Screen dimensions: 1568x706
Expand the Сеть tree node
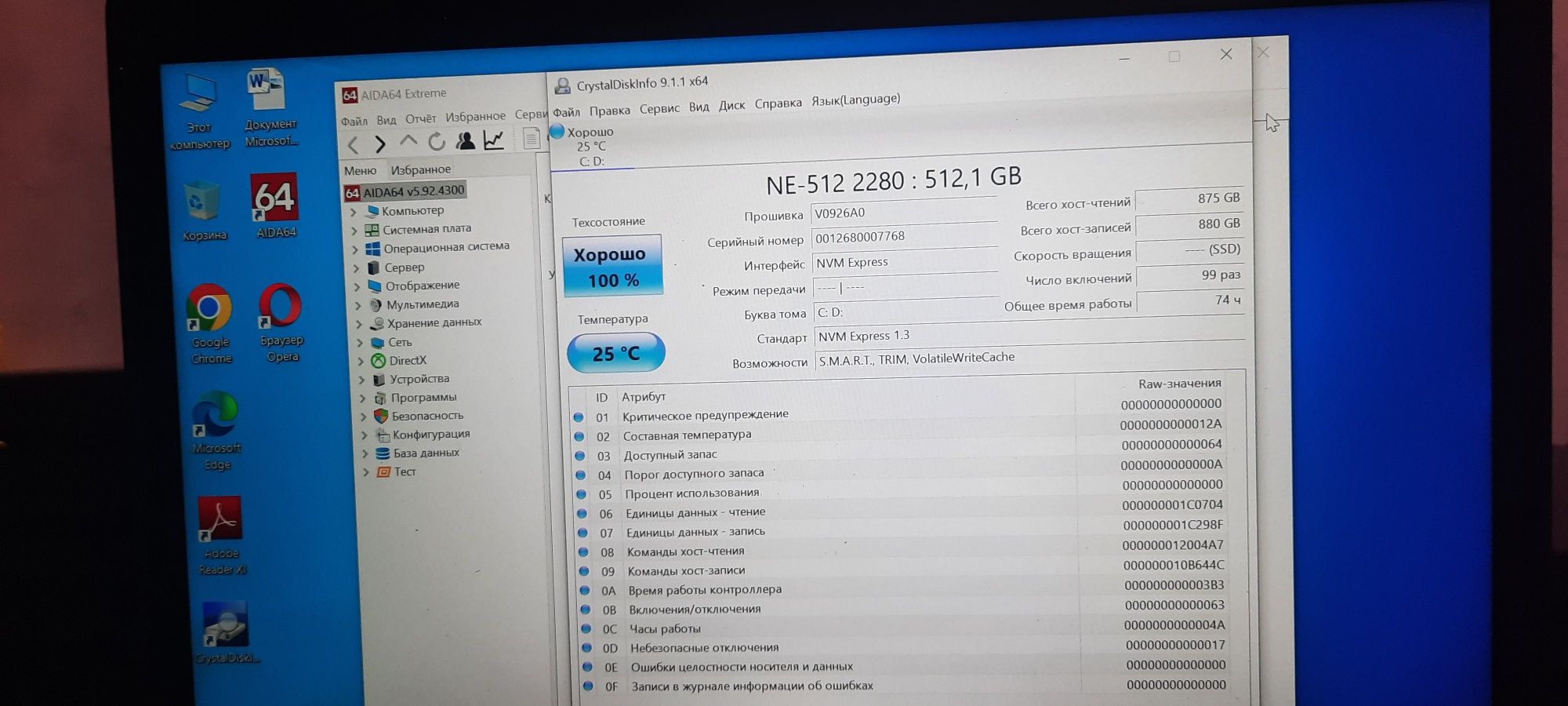pyautogui.click(x=360, y=343)
